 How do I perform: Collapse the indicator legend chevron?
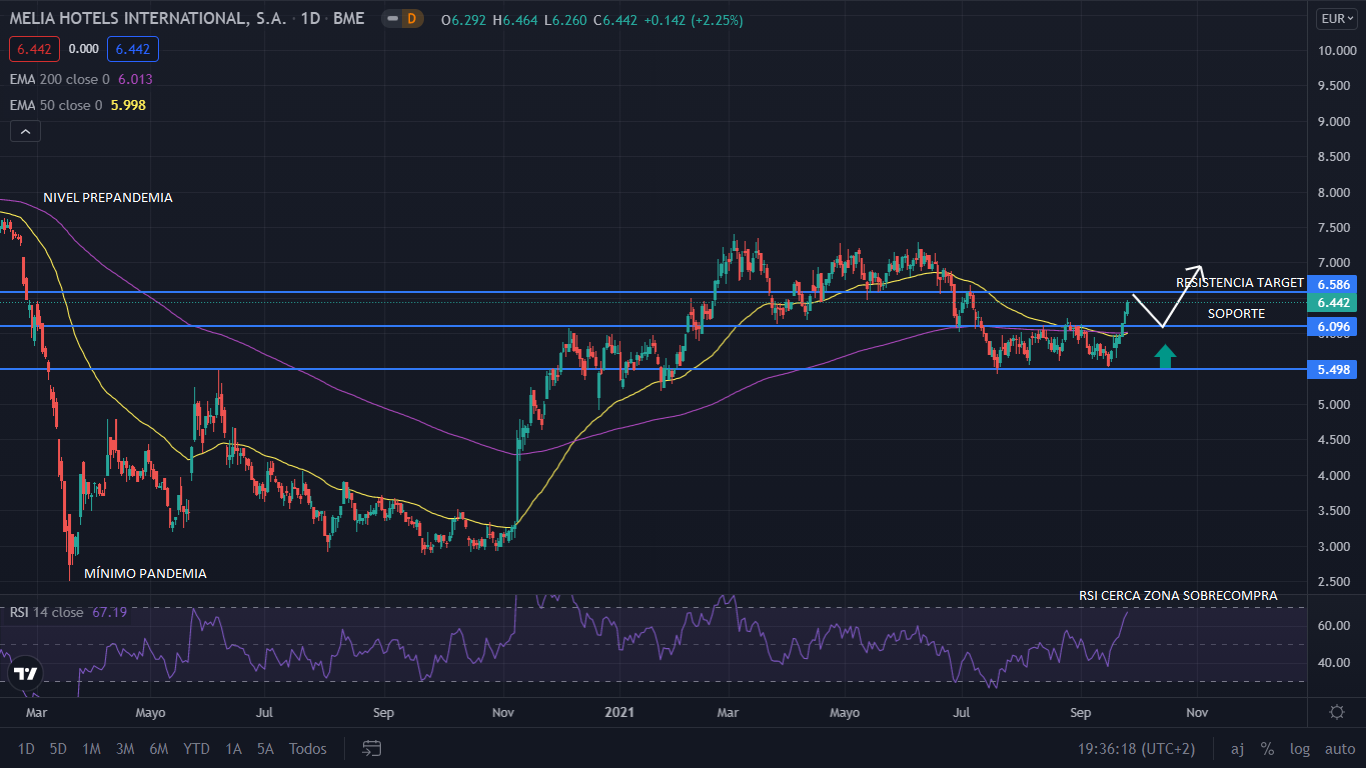click(x=25, y=131)
